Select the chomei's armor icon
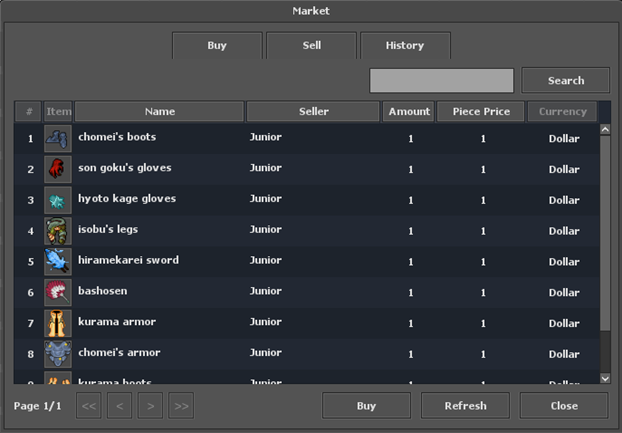 pyautogui.click(x=58, y=354)
